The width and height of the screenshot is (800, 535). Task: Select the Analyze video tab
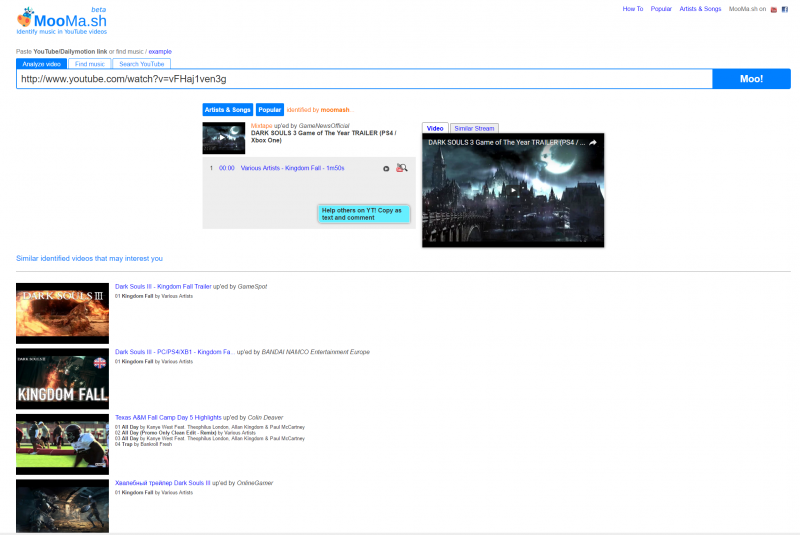coord(42,64)
